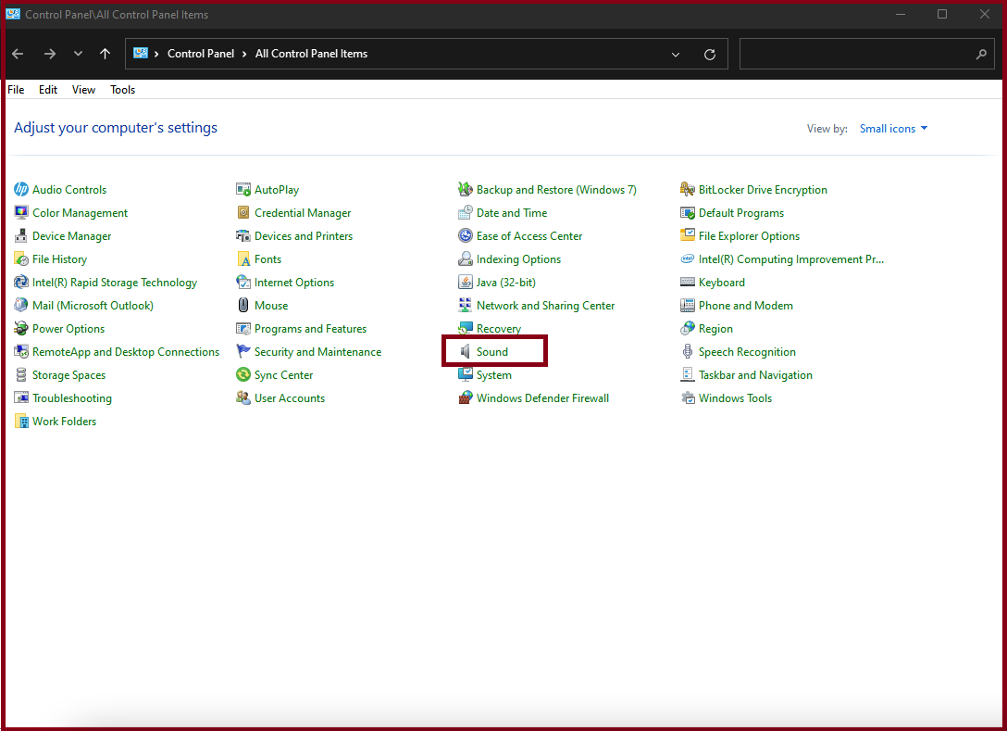Open Phone and Modem
The image size is (1007, 731).
[746, 306]
